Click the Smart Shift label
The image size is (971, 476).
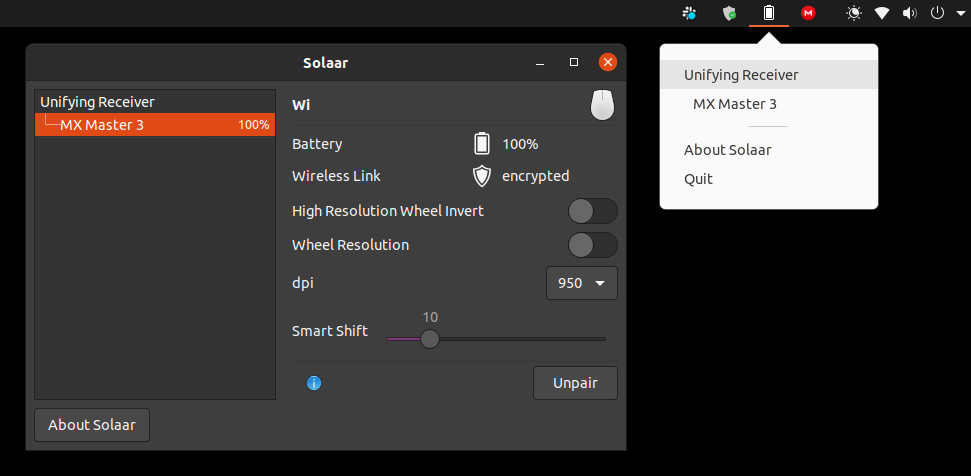pos(330,331)
